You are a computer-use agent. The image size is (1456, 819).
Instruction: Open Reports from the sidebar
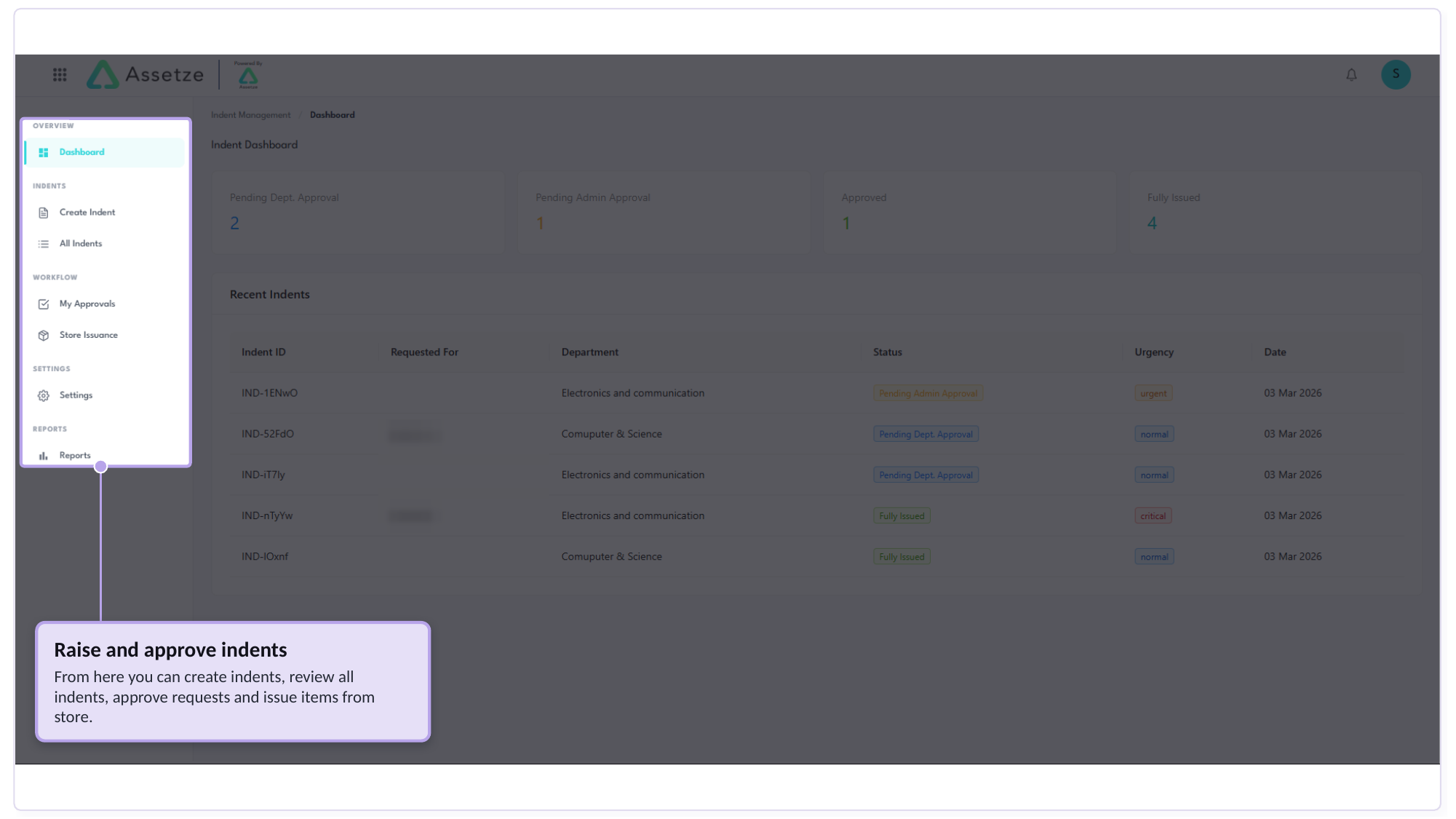(x=105, y=456)
